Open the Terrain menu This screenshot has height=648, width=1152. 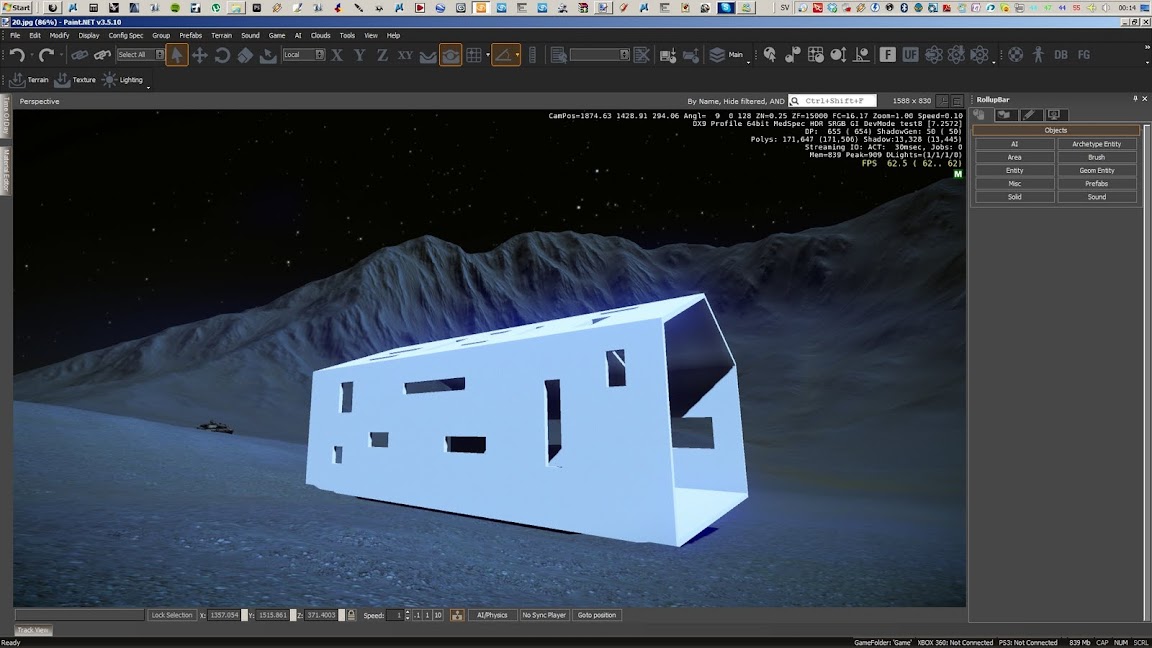pos(221,35)
